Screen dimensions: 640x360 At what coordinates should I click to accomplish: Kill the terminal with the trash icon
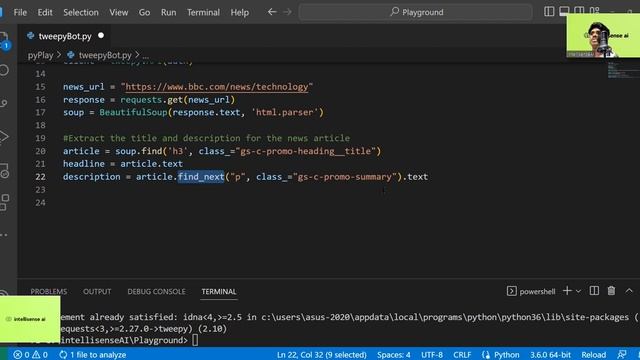pos(611,291)
